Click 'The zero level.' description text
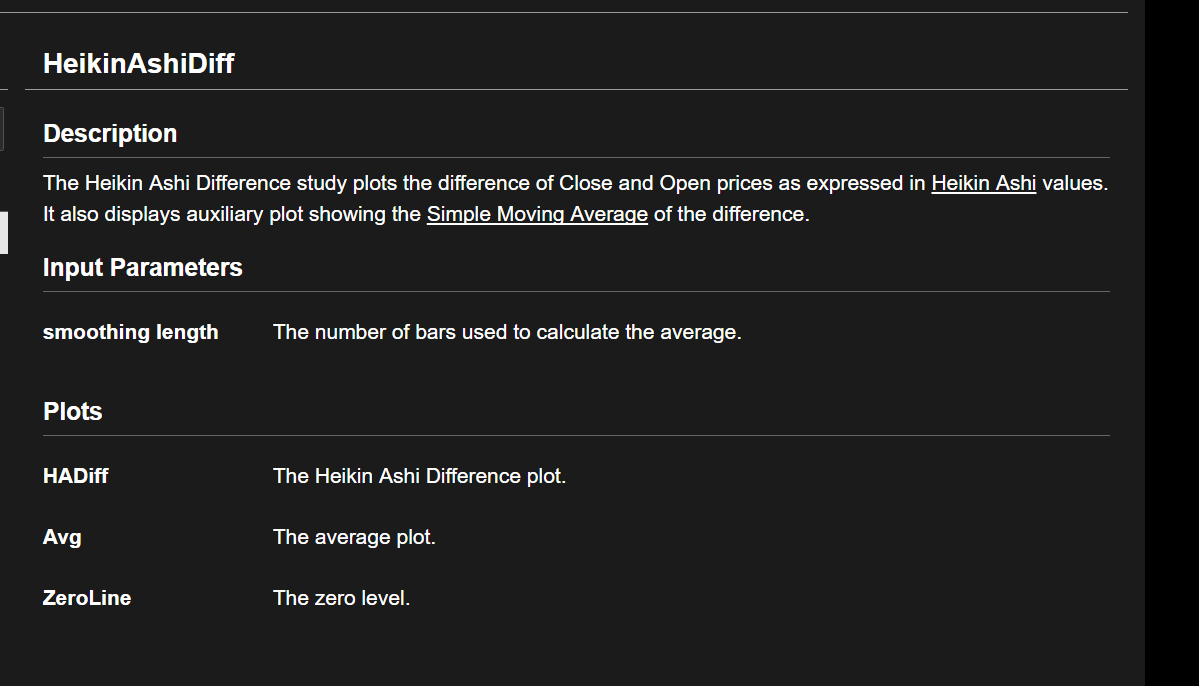This screenshot has height=686, width=1199. click(x=341, y=598)
